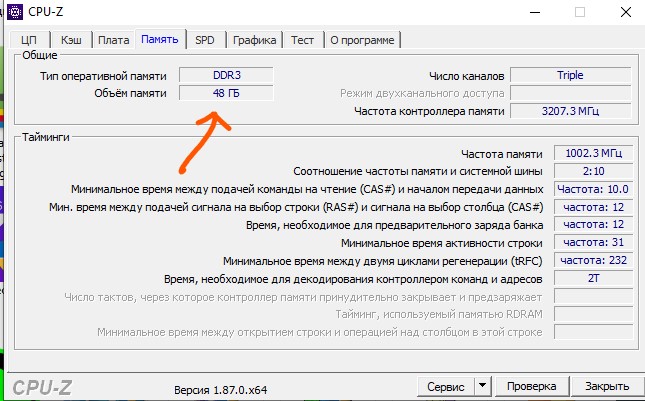This screenshot has width=645, height=401.
Task: Click the tRFC regeneration cycles label
Action: pyautogui.click(x=383, y=261)
